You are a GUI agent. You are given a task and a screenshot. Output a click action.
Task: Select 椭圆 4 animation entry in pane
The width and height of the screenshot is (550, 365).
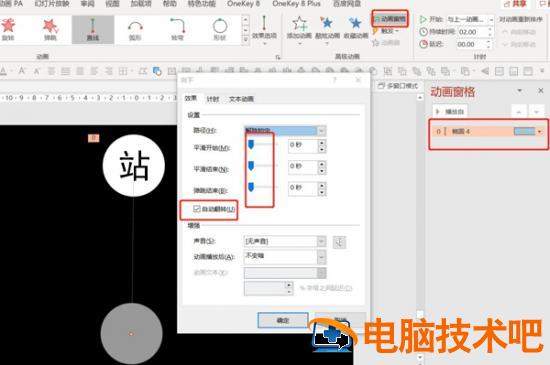point(488,131)
